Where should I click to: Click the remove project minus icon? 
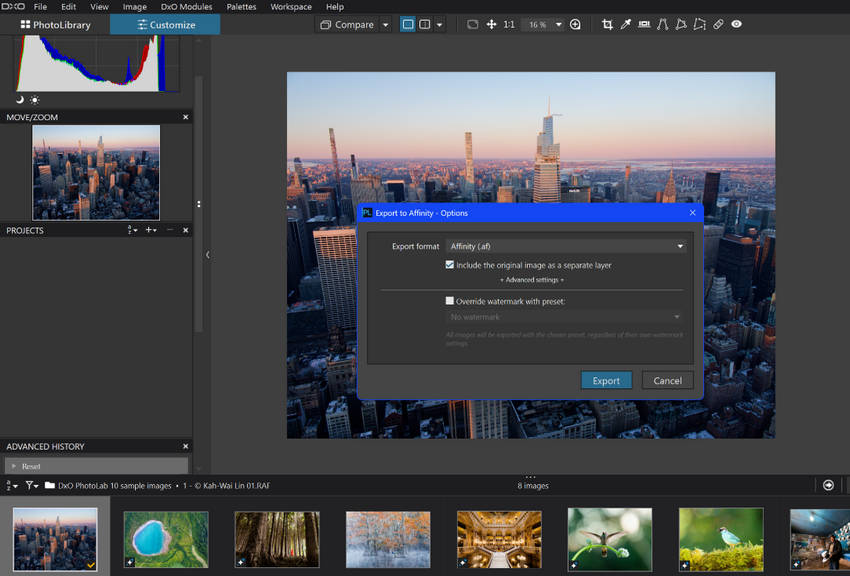(x=170, y=230)
